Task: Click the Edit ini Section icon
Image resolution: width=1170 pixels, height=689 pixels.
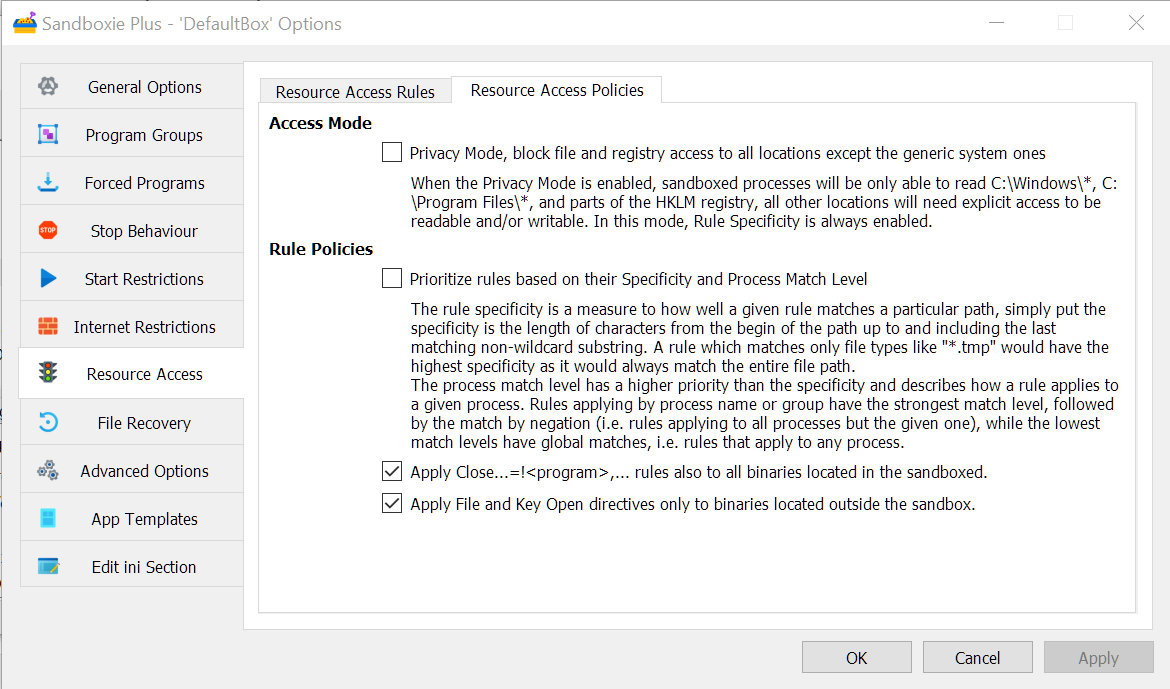Action: (x=48, y=567)
